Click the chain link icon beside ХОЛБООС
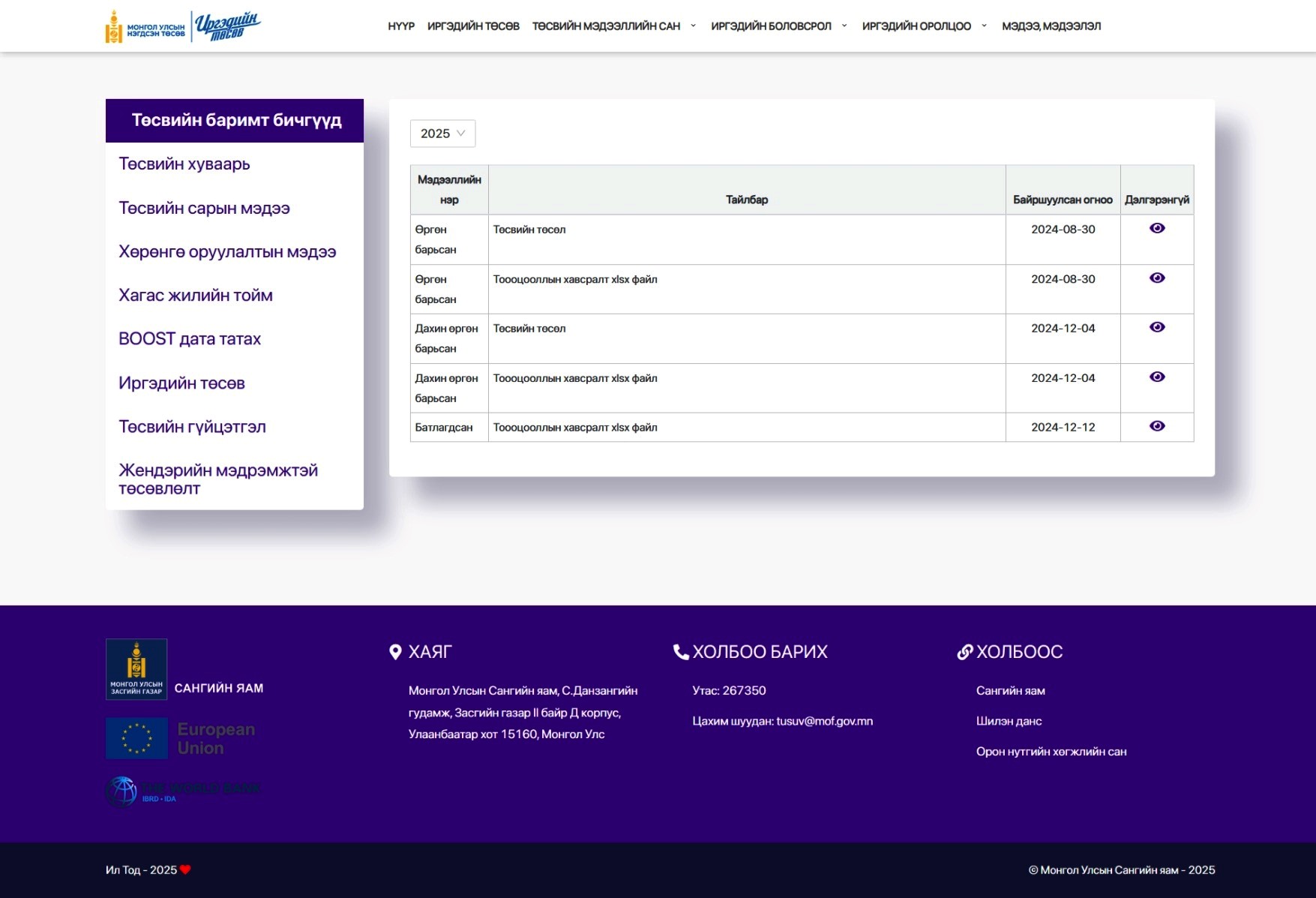1316x898 pixels. click(x=964, y=652)
